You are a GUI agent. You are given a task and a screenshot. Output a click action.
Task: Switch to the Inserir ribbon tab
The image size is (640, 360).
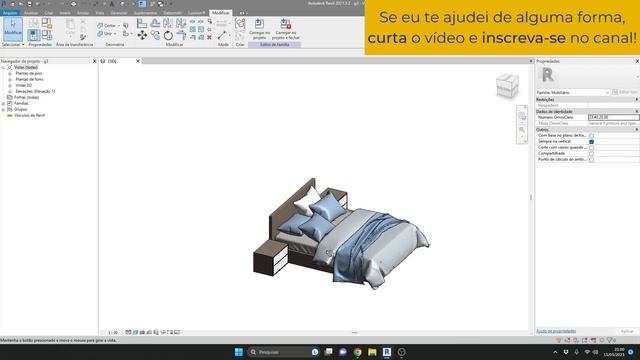[x=65, y=13]
